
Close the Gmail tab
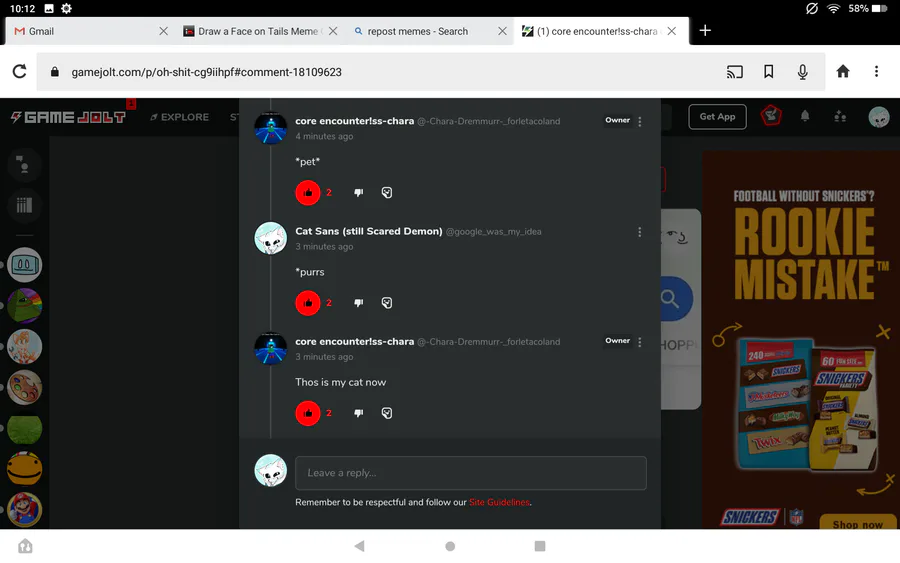click(164, 31)
